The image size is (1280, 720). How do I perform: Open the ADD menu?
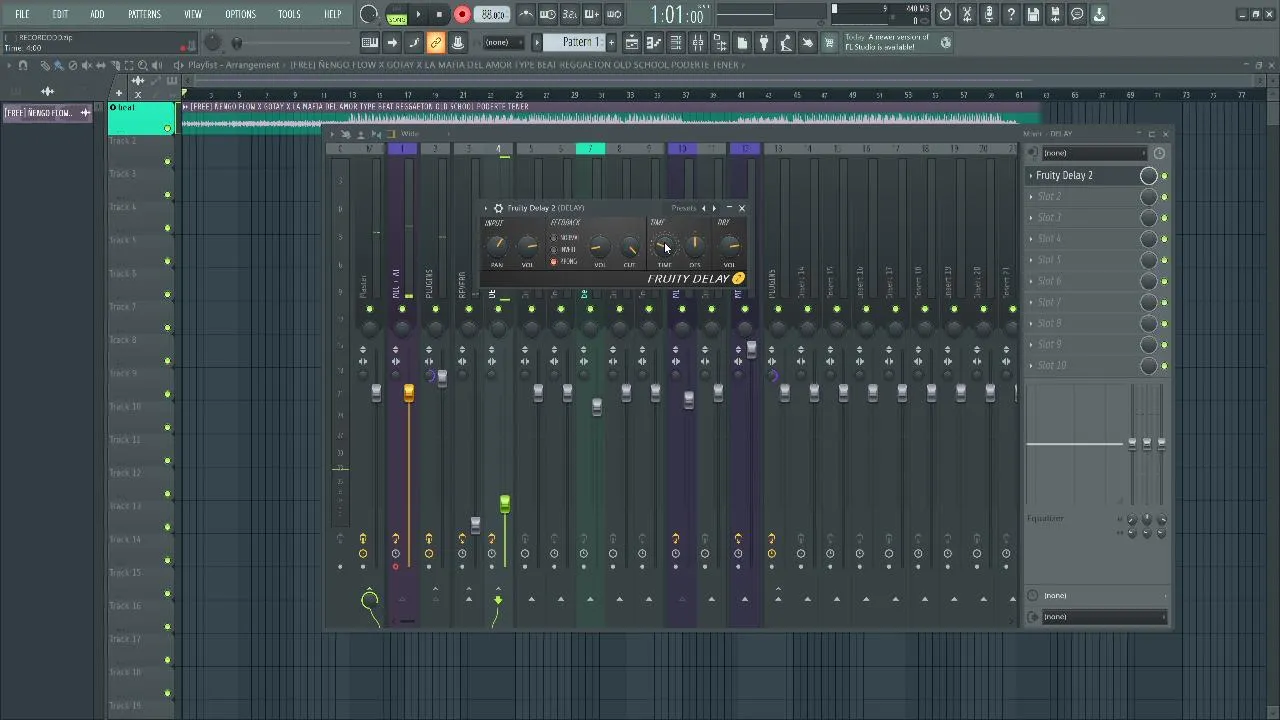pyautogui.click(x=97, y=14)
